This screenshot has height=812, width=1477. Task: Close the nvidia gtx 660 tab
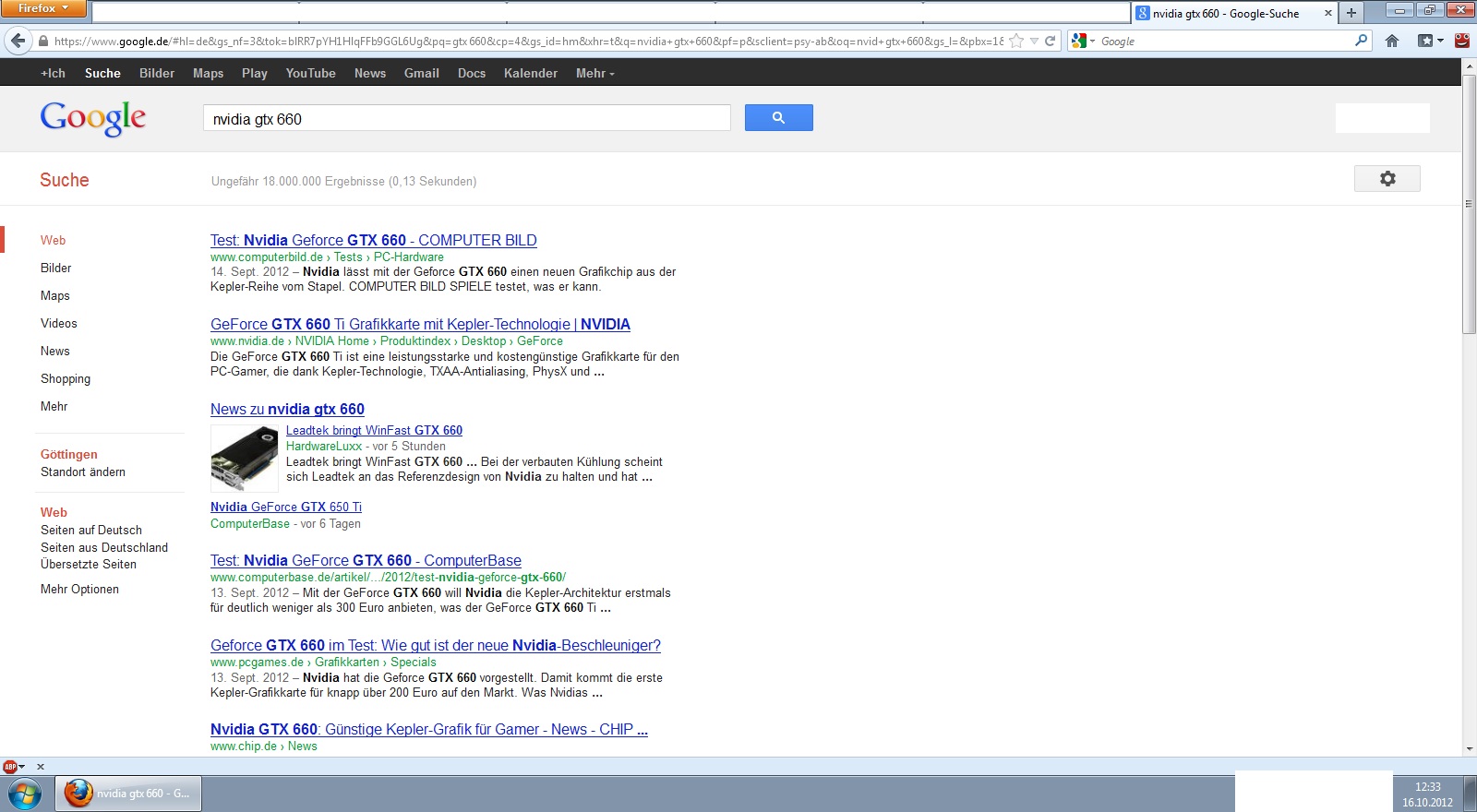[1328, 13]
